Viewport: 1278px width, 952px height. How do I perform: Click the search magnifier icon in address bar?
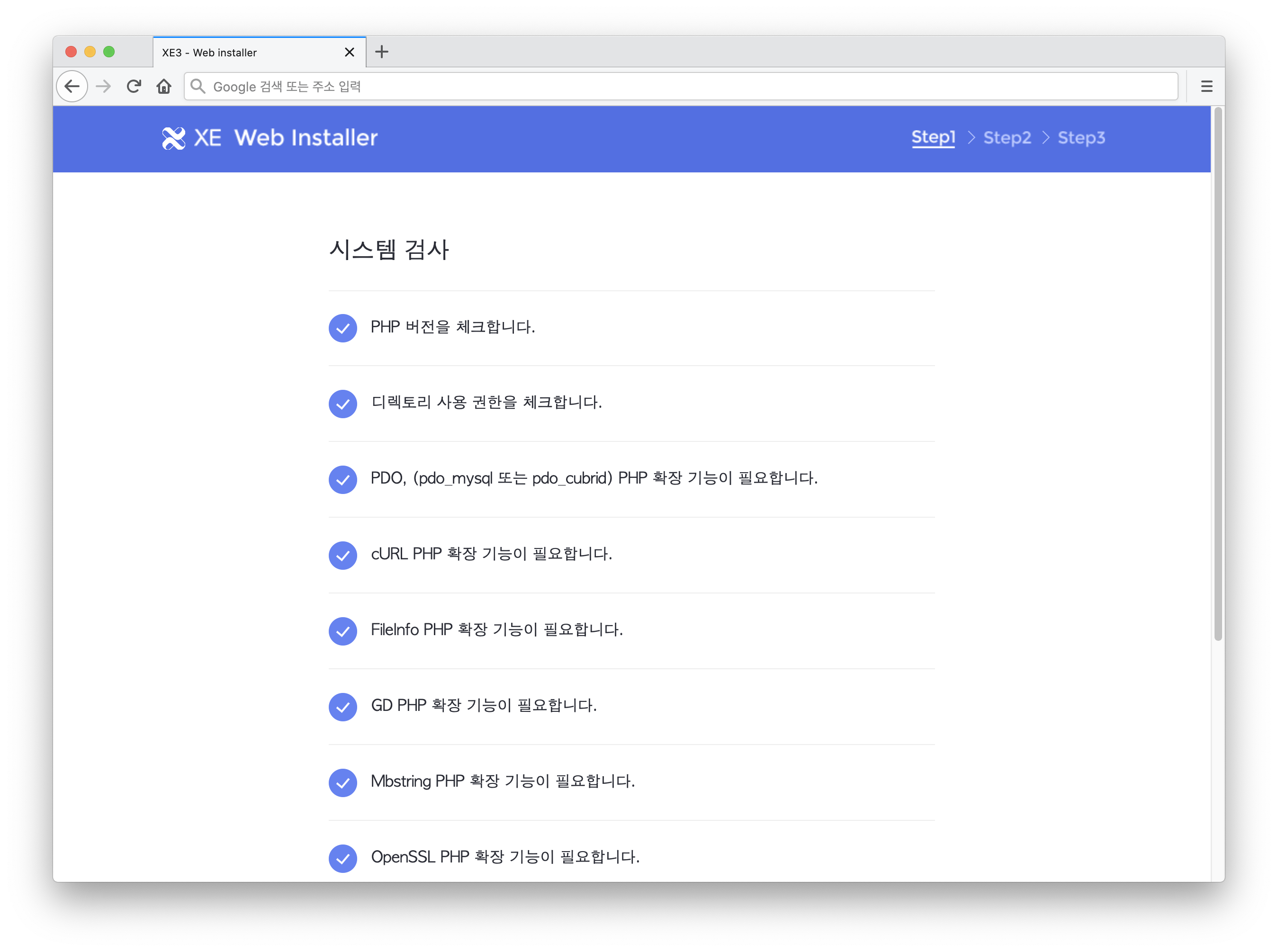[198, 87]
